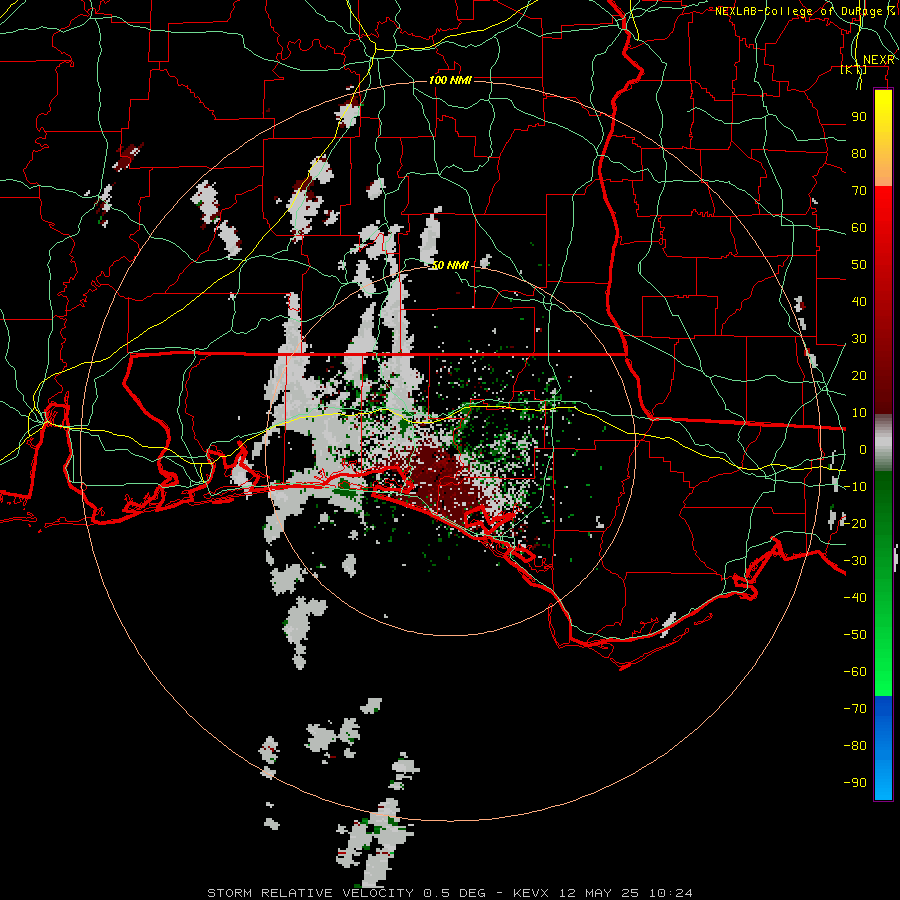Click the "-80" value on velocity scale
Image resolution: width=900 pixels, height=900 pixels.
855,746
